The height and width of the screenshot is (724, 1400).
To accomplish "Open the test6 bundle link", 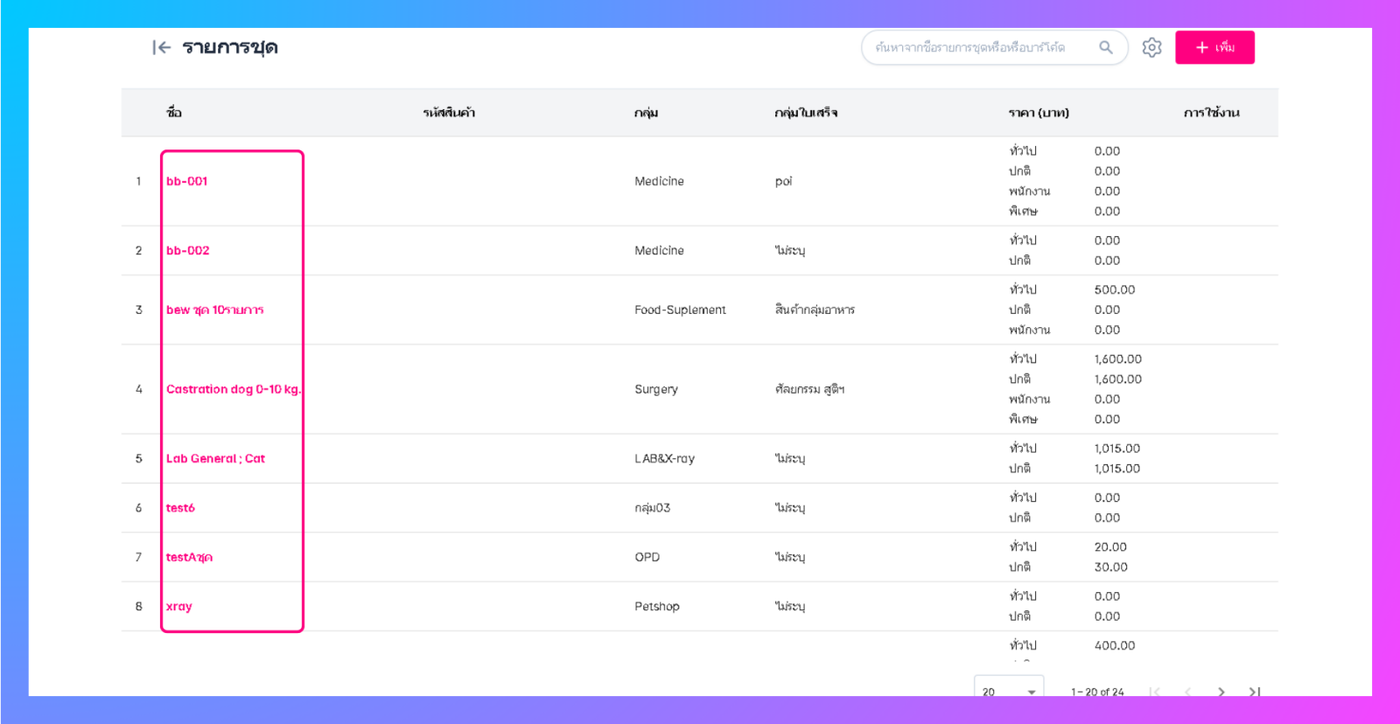I will [x=181, y=507].
